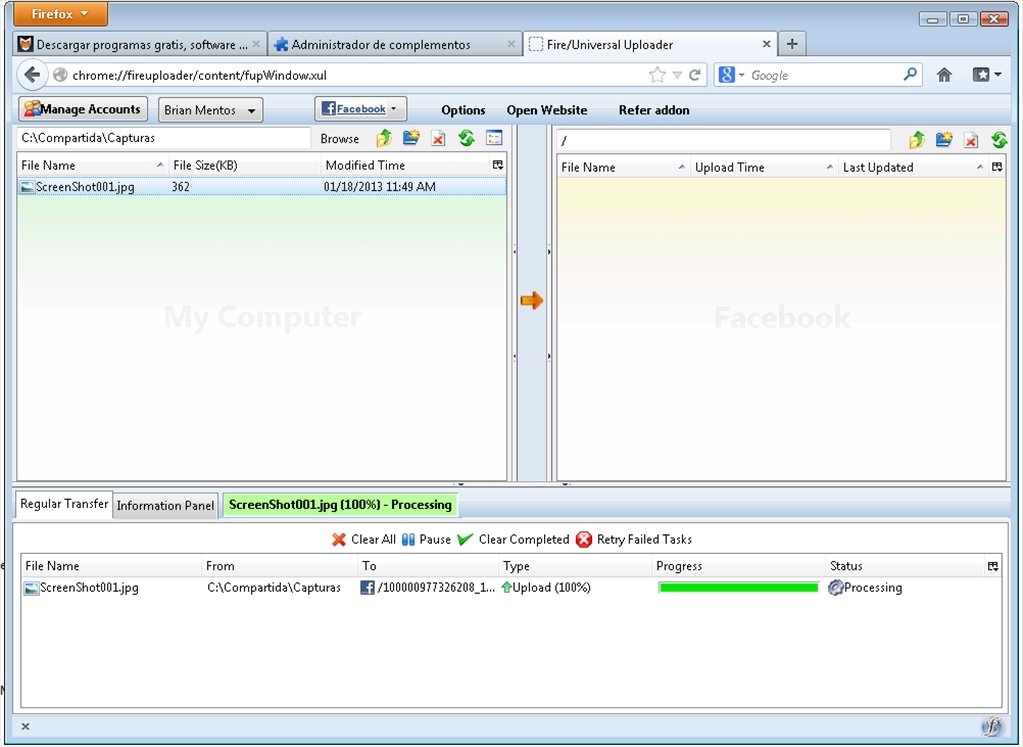Pause the transfers
The width and height of the screenshot is (1023, 747).
427,540
